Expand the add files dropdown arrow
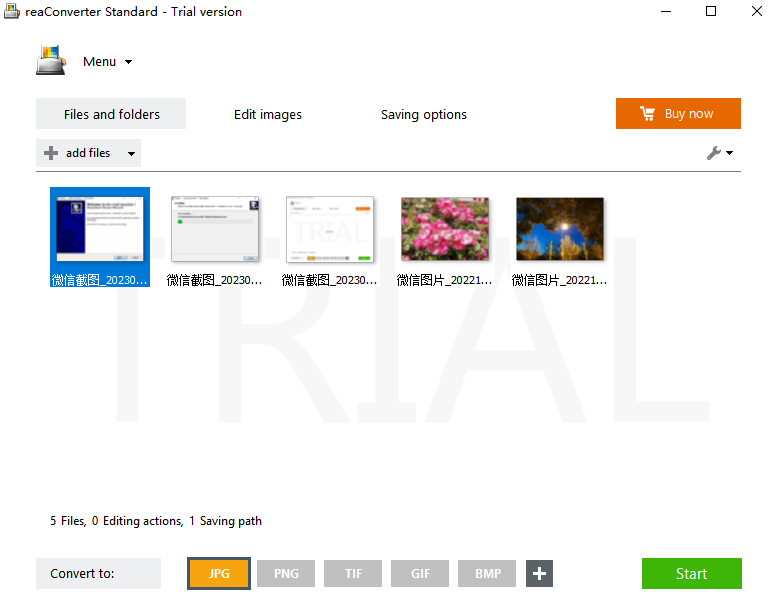Screen dimensions: 775x603 [131, 154]
